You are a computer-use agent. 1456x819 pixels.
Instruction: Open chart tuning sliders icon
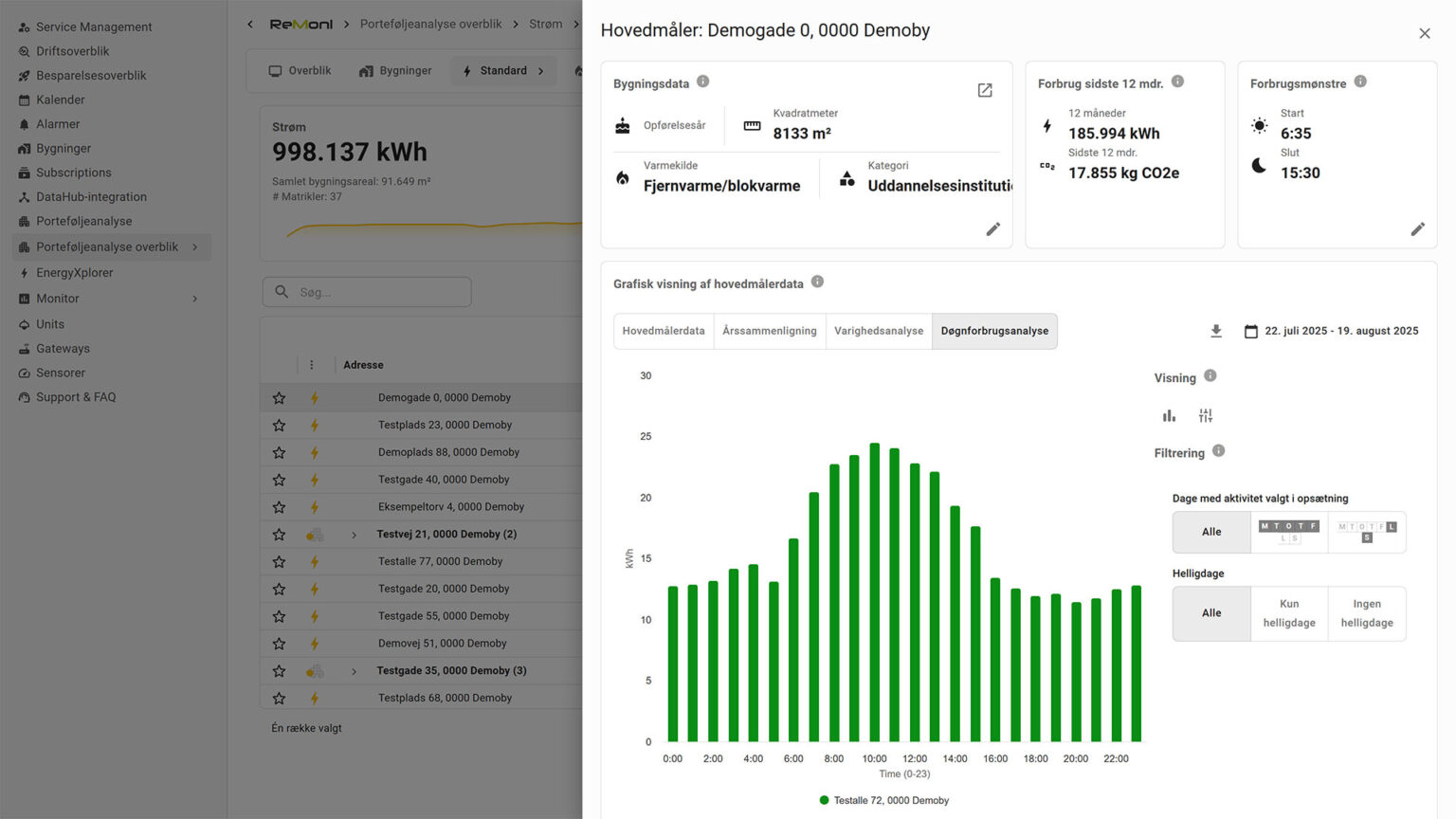(x=1205, y=416)
